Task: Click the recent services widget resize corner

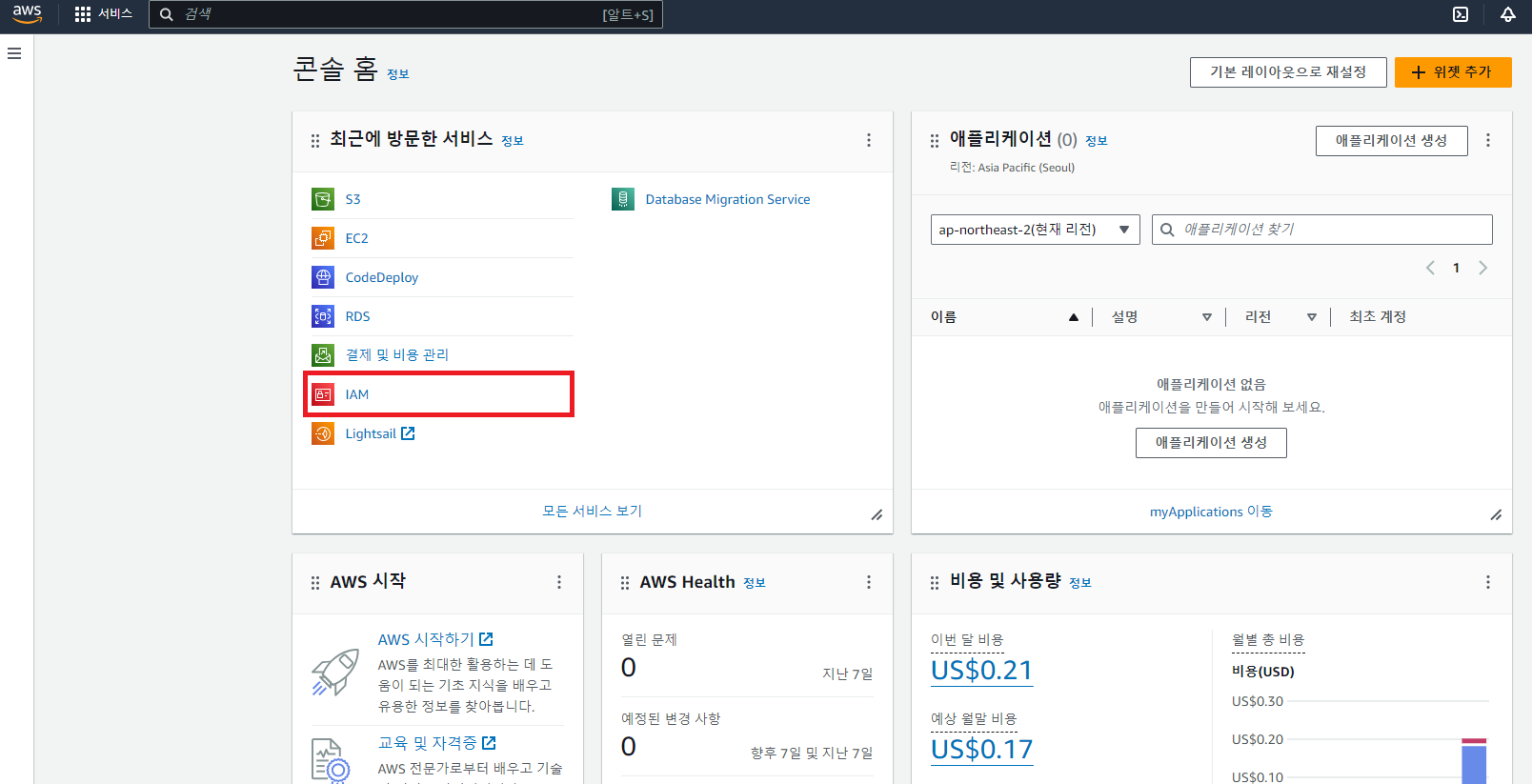Action: [x=877, y=515]
